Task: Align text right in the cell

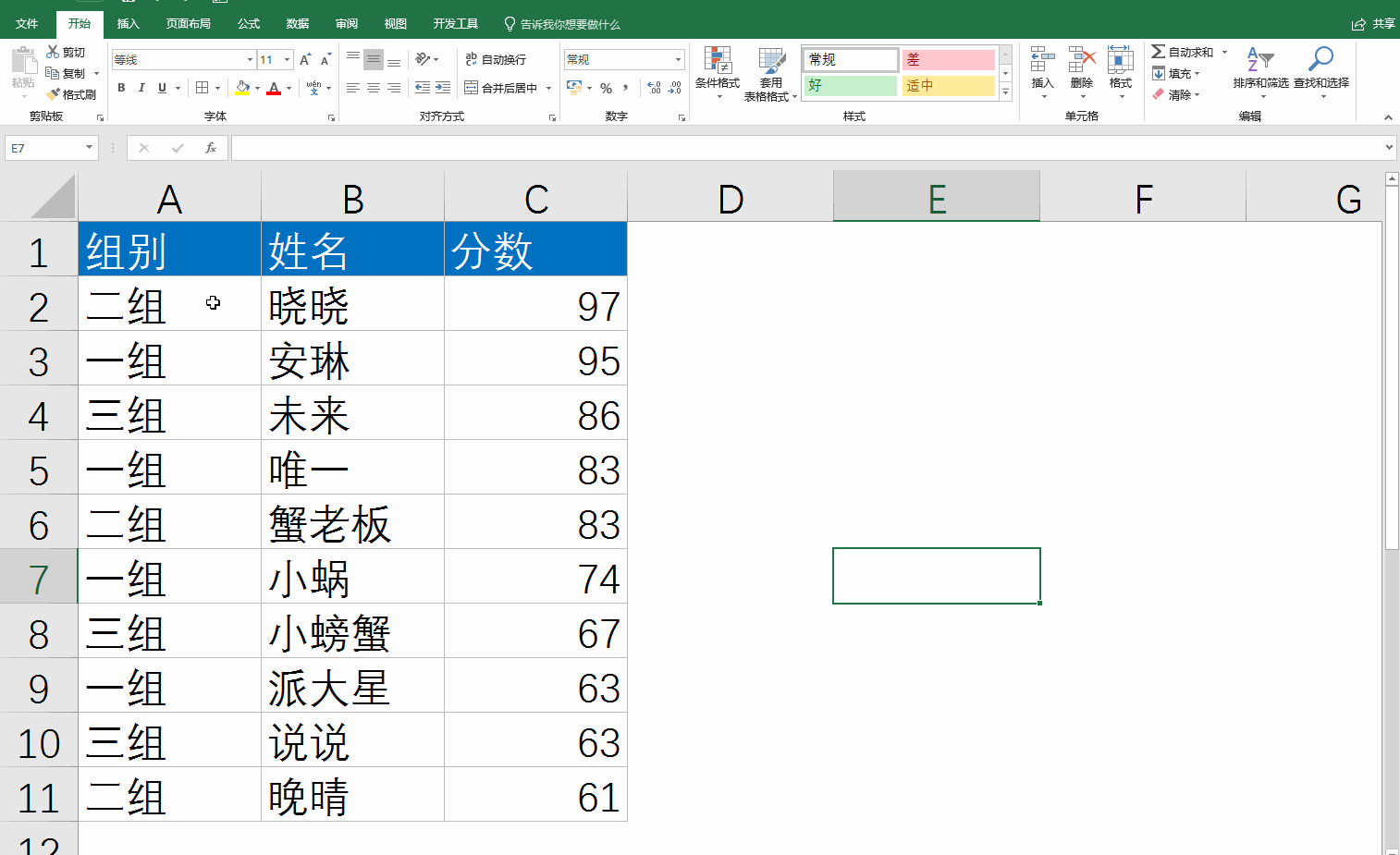Action: click(x=394, y=88)
